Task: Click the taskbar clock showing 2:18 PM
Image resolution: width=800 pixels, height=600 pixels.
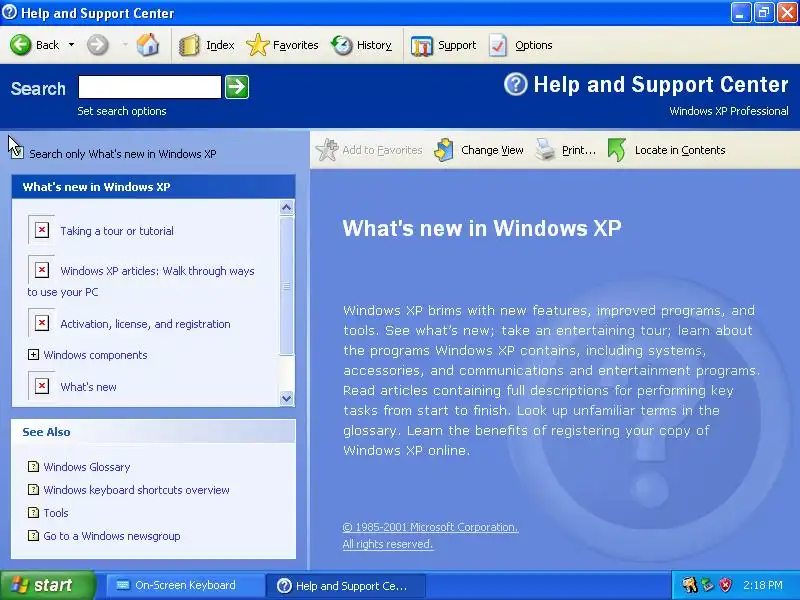Action: (x=763, y=585)
